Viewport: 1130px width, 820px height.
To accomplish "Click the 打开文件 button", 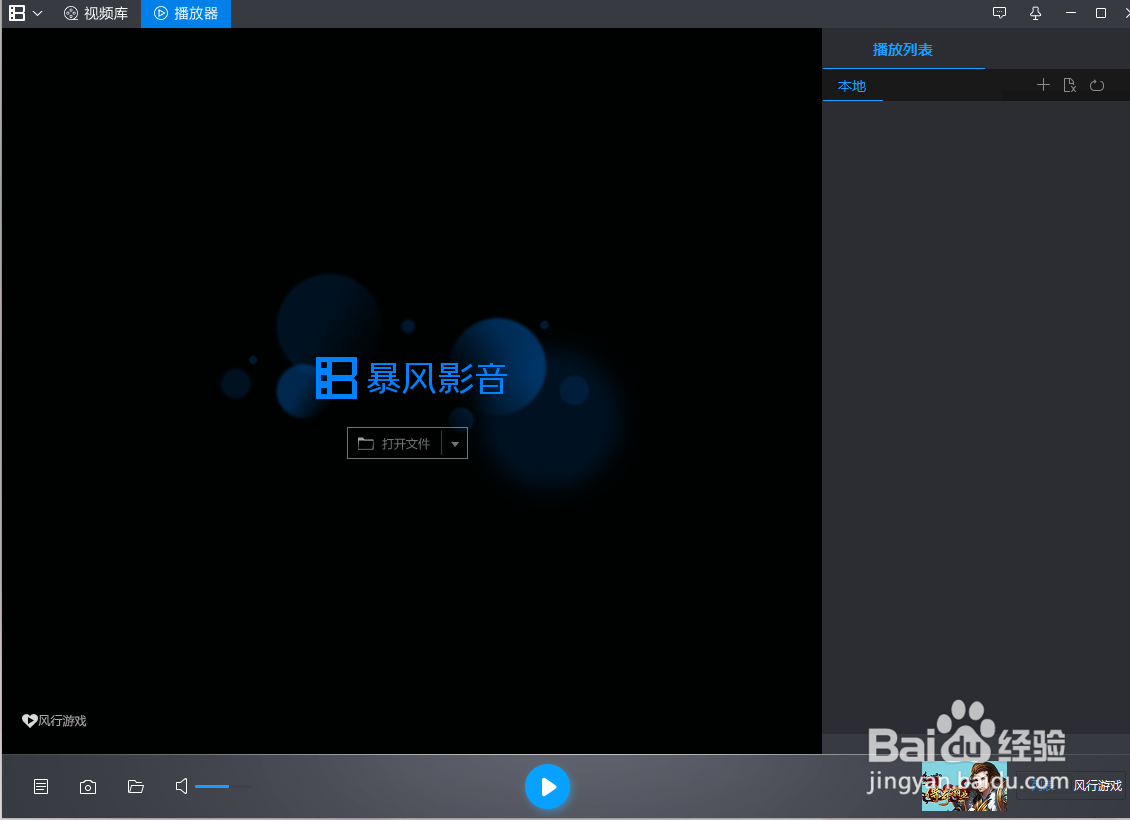I will [x=394, y=443].
